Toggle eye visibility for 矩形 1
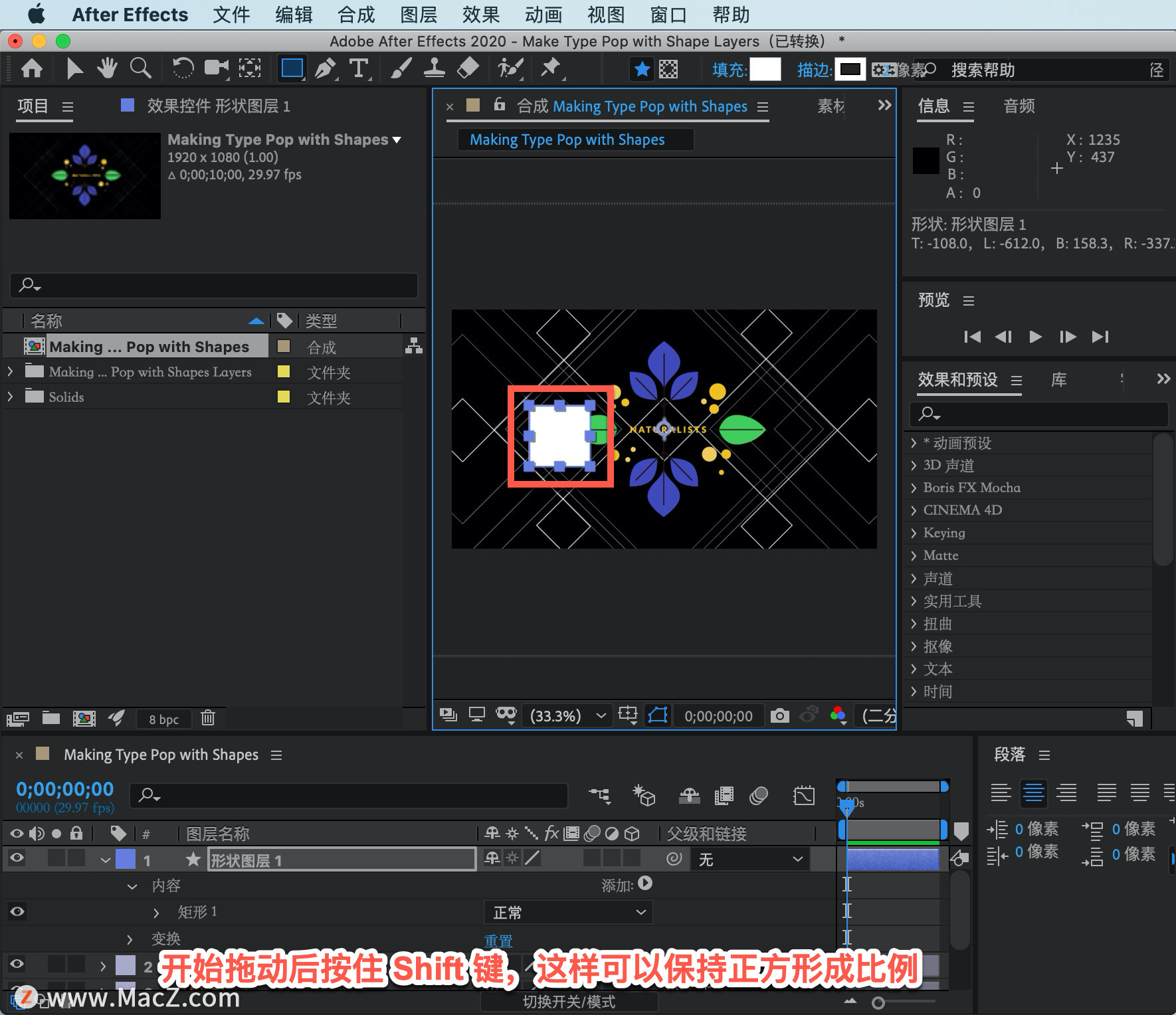1176x1015 pixels. pos(17,911)
